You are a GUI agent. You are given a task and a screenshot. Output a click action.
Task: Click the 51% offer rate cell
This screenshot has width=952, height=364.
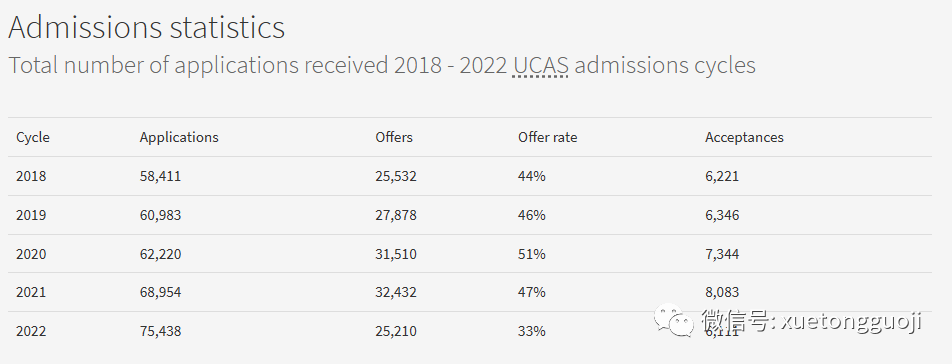pos(532,254)
